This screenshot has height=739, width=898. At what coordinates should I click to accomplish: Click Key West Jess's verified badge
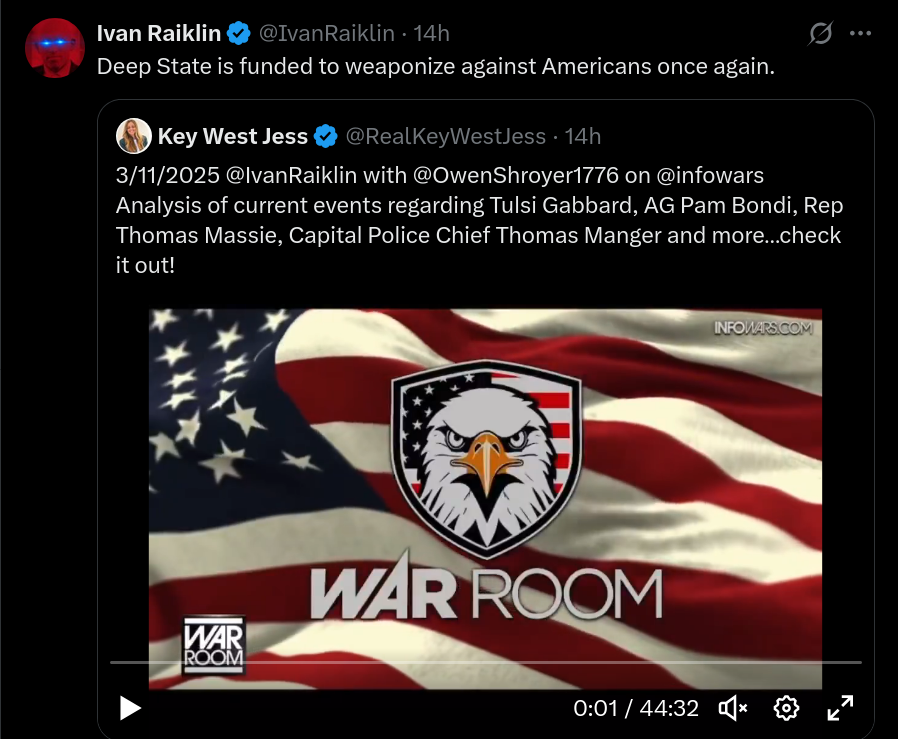tap(326, 136)
